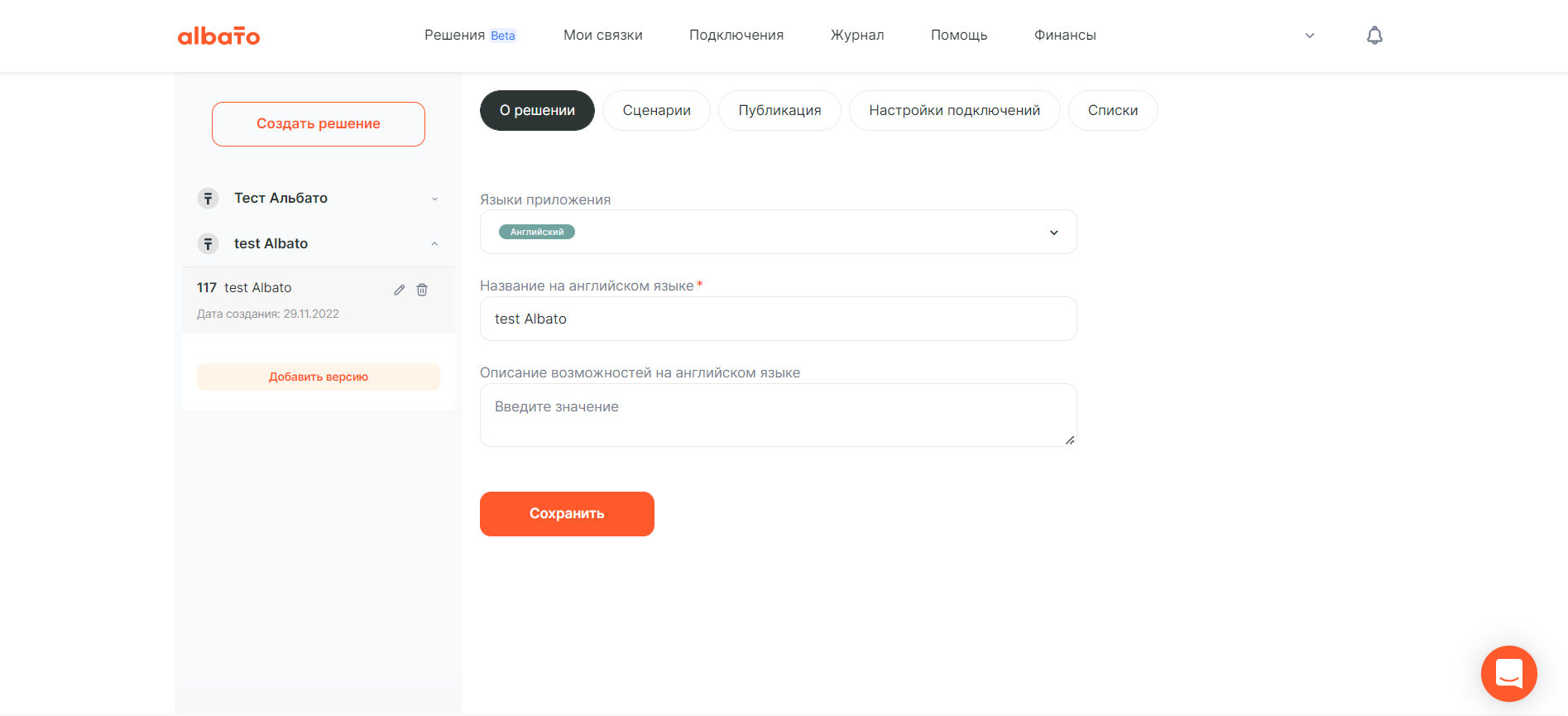
Task: Click the test Albato solution icon
Action: (x=208, y=244)
